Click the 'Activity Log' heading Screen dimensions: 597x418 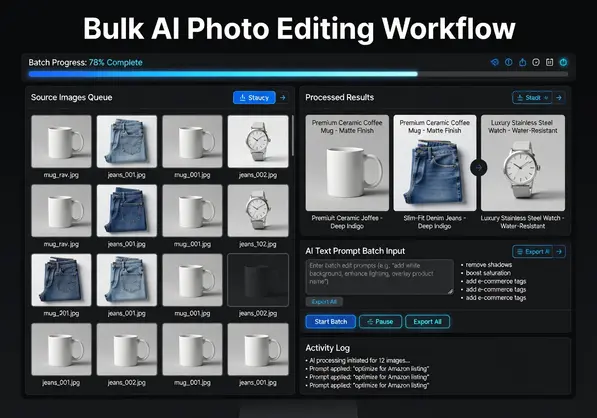pos(327,348)
